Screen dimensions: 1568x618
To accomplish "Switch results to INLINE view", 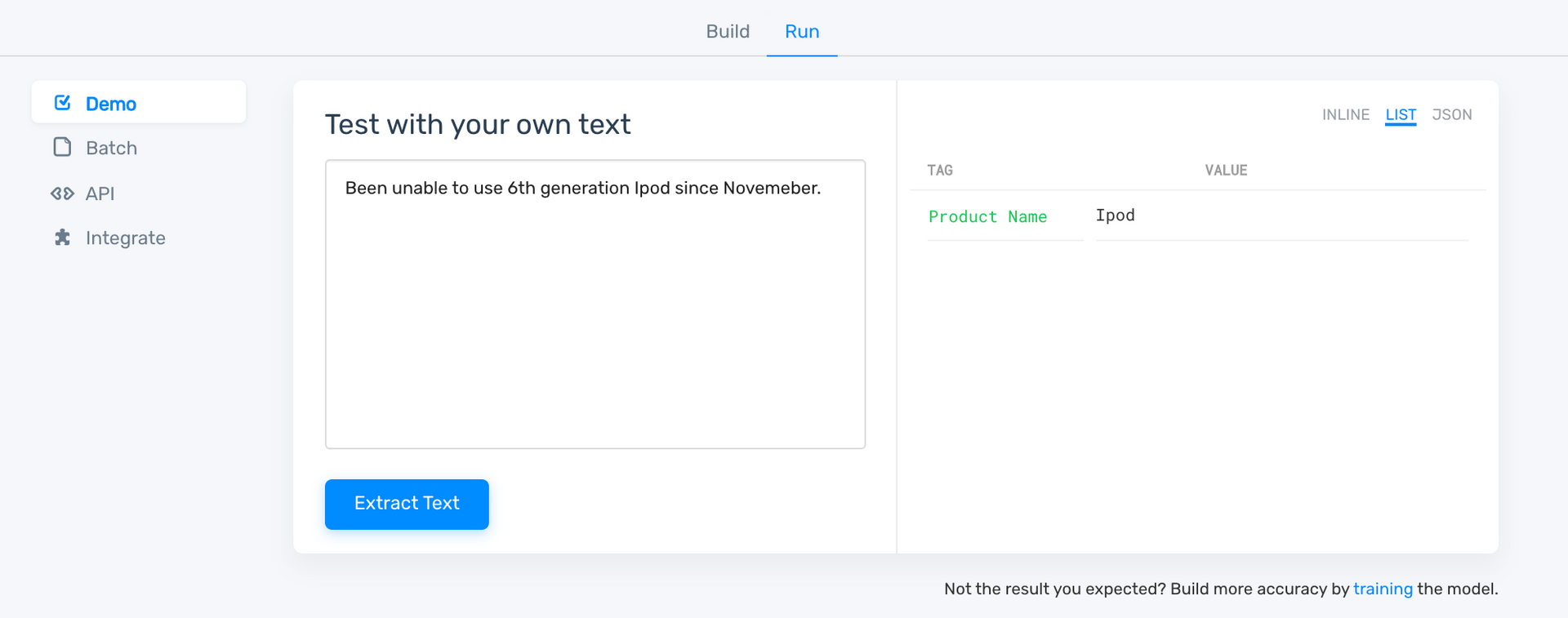I will (1345, 115).
